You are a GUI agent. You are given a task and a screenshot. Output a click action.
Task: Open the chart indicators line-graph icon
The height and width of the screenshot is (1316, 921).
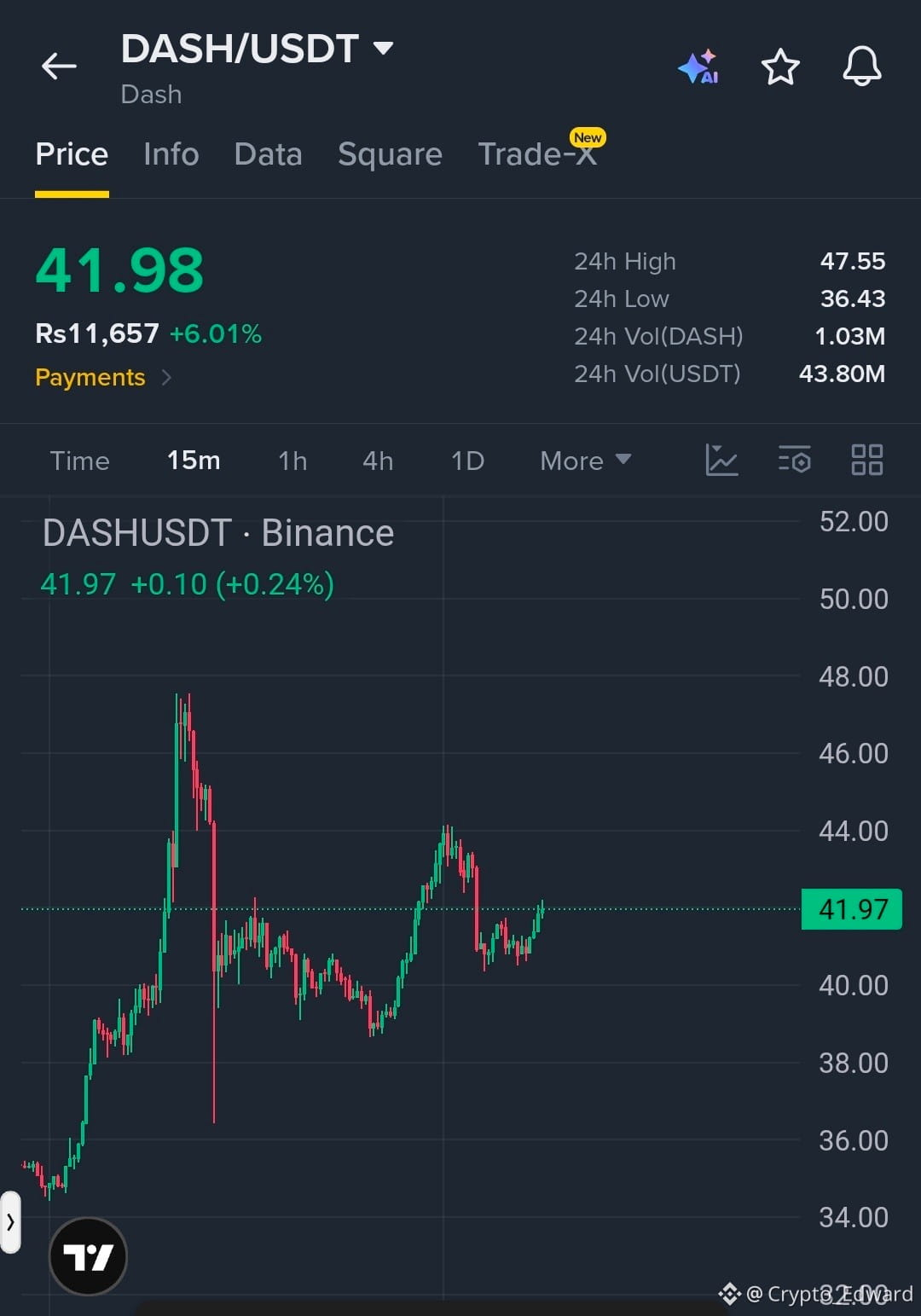pyautogui.click(x=721, y=460)
